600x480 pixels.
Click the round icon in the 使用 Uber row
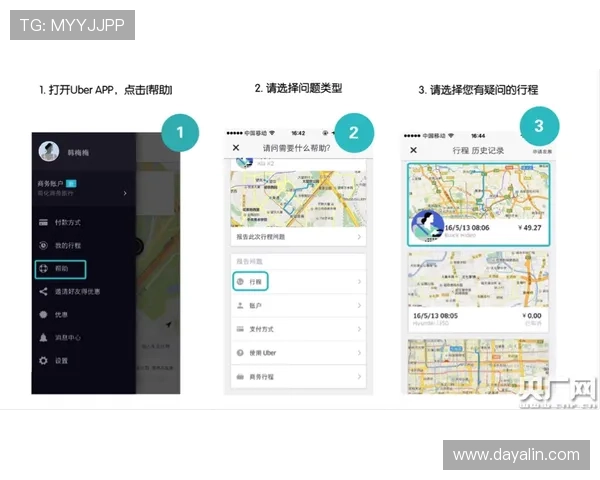(240, 353)
